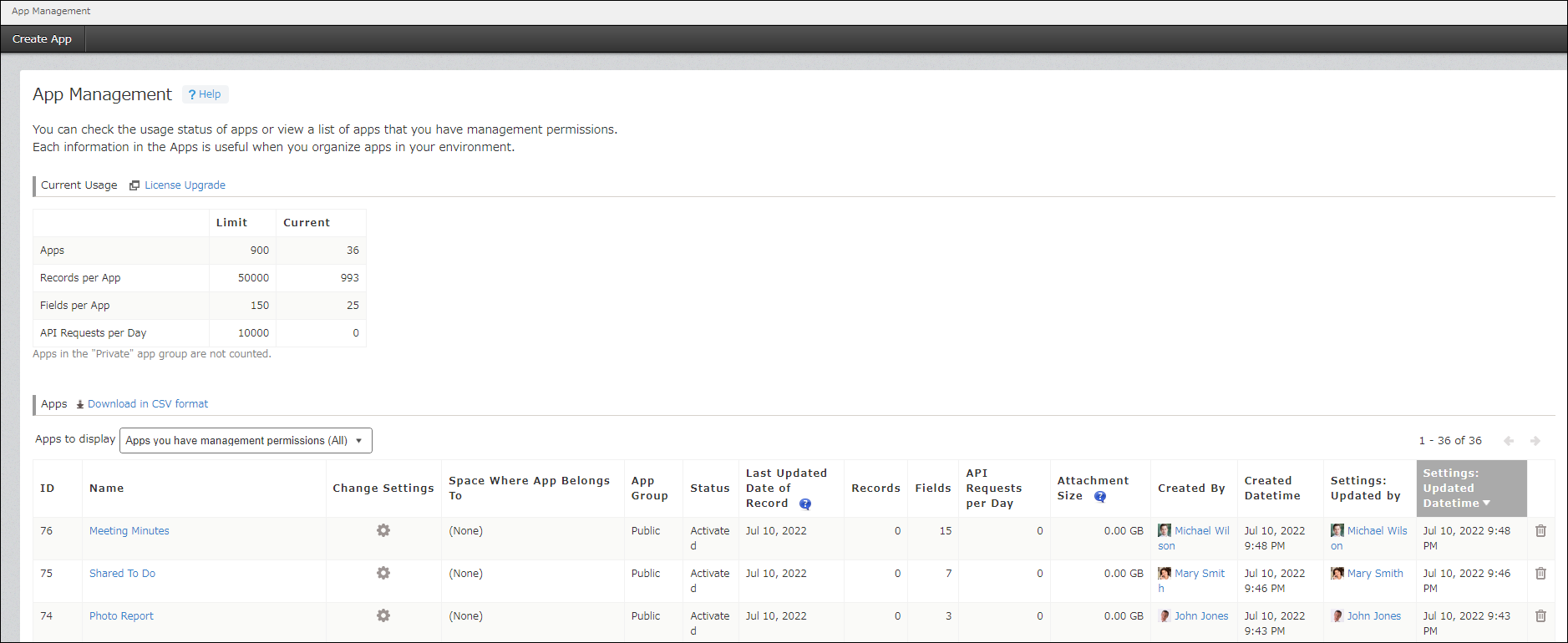Screen dimensions: 1568x643
Task: Open settings gear for Meeting Minutes app
Action: 383,530
